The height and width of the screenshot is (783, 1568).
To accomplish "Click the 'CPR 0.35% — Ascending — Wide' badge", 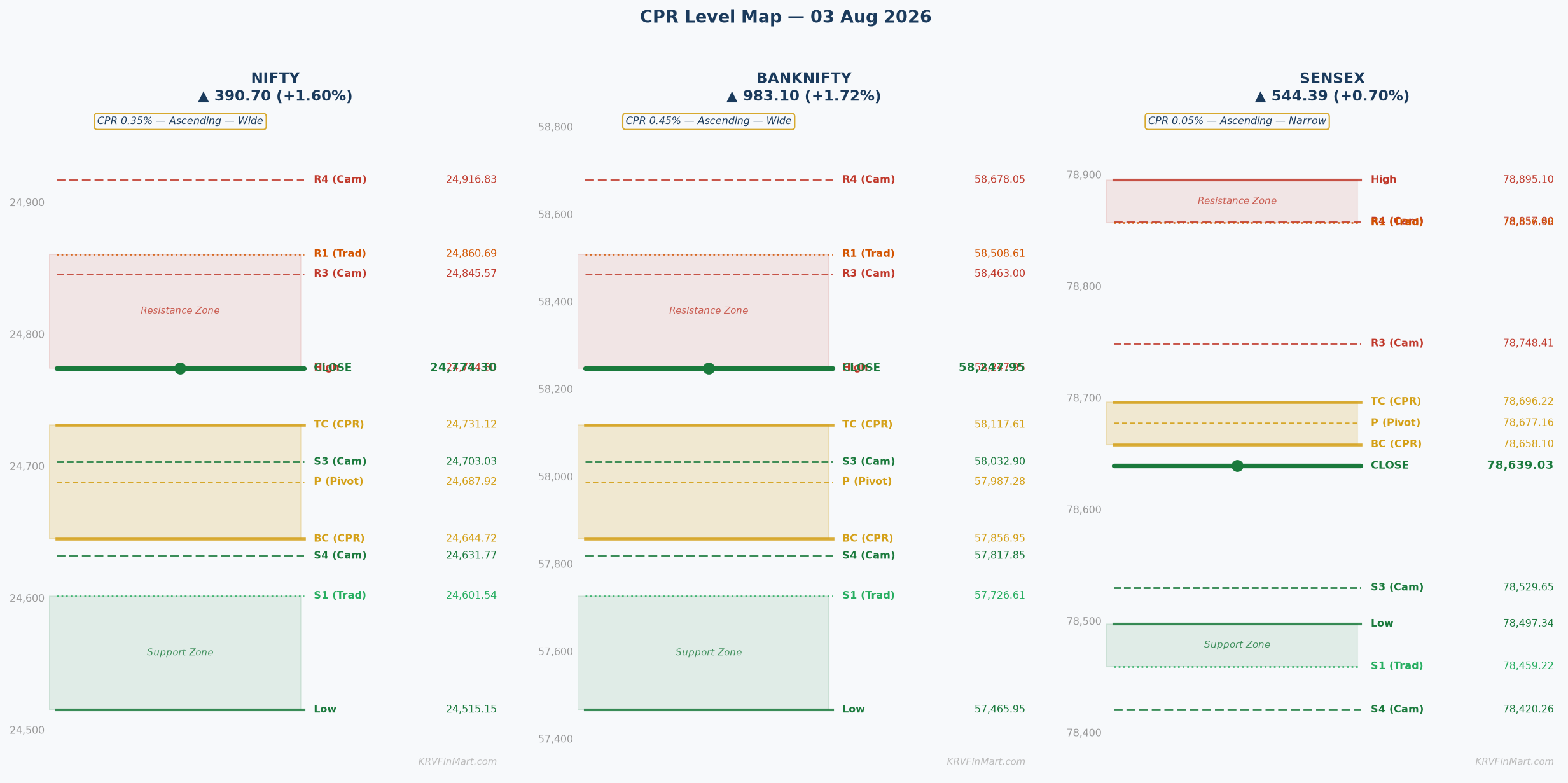I will point(180,121).
